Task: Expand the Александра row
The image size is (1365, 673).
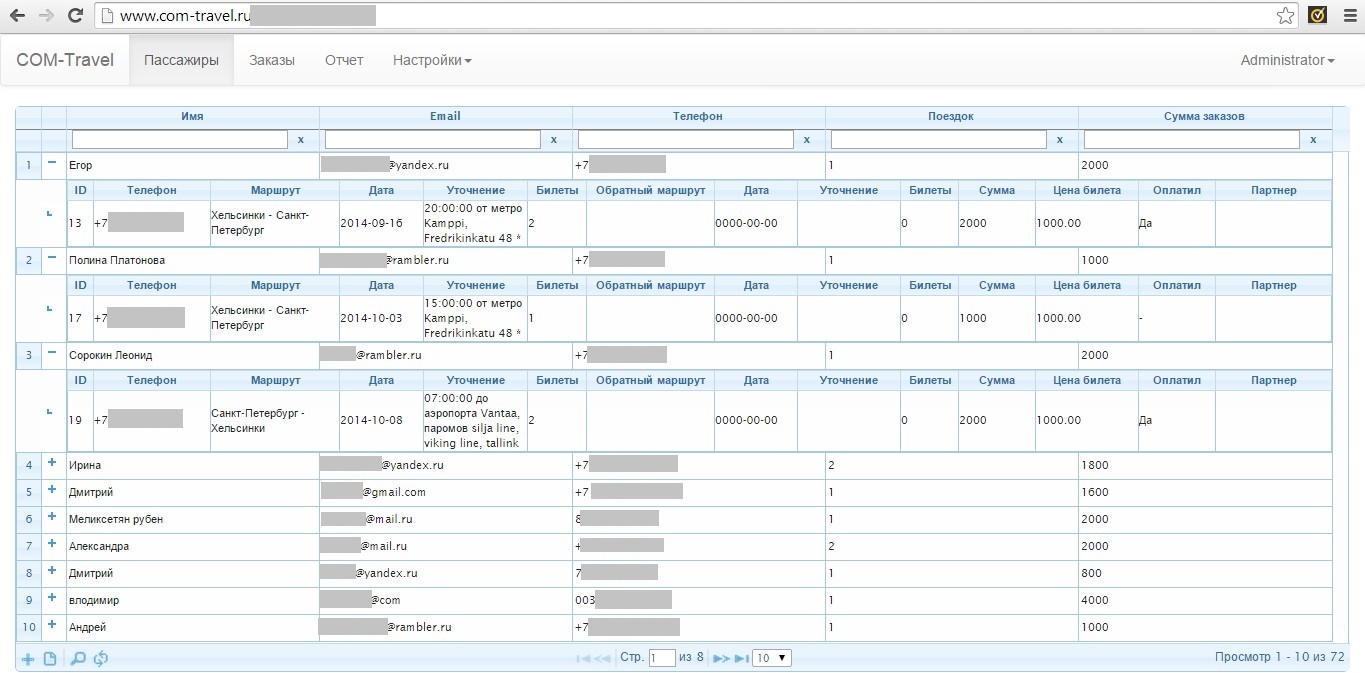Action: (53, 544)
